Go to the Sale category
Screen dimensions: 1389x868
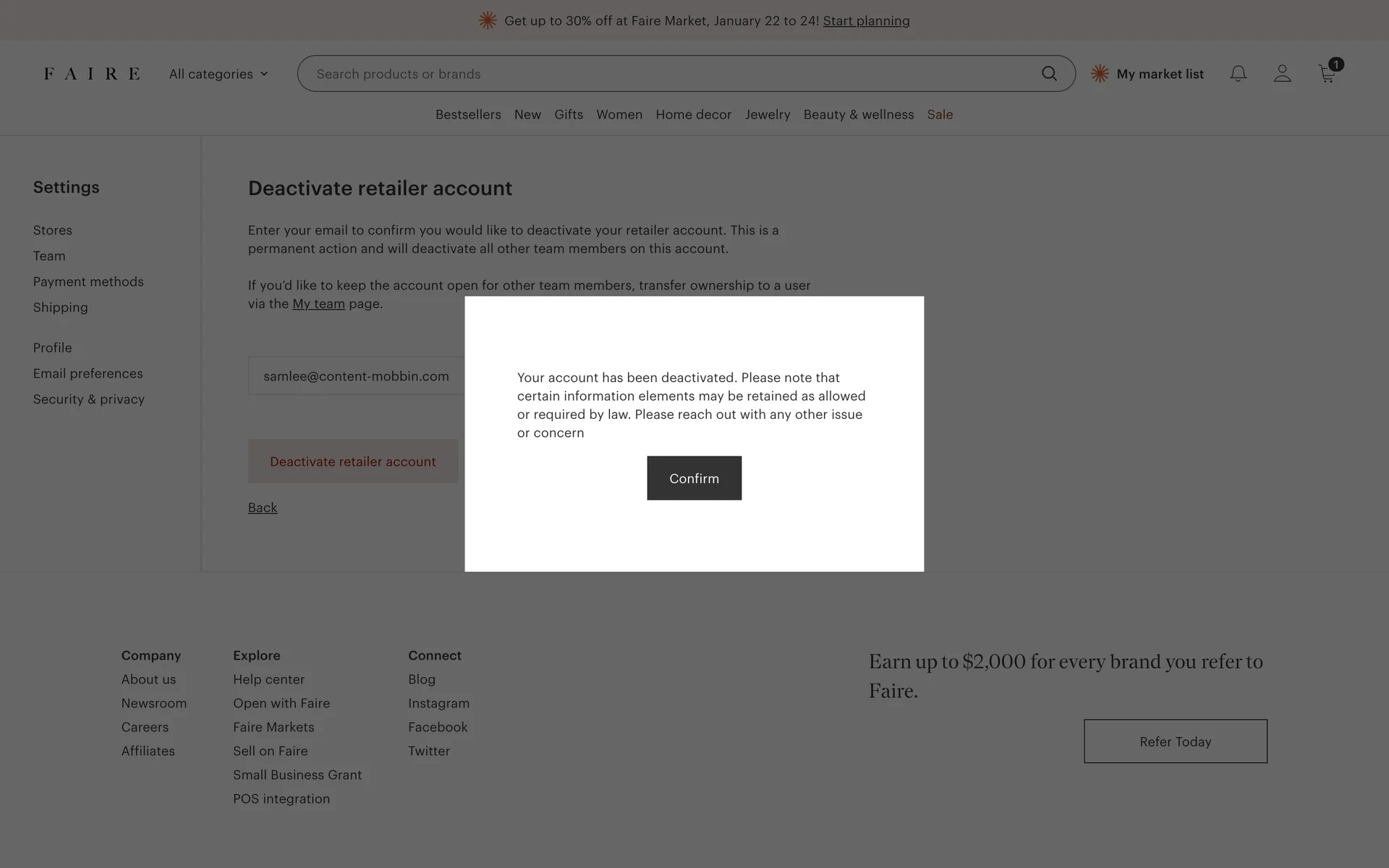940,114
